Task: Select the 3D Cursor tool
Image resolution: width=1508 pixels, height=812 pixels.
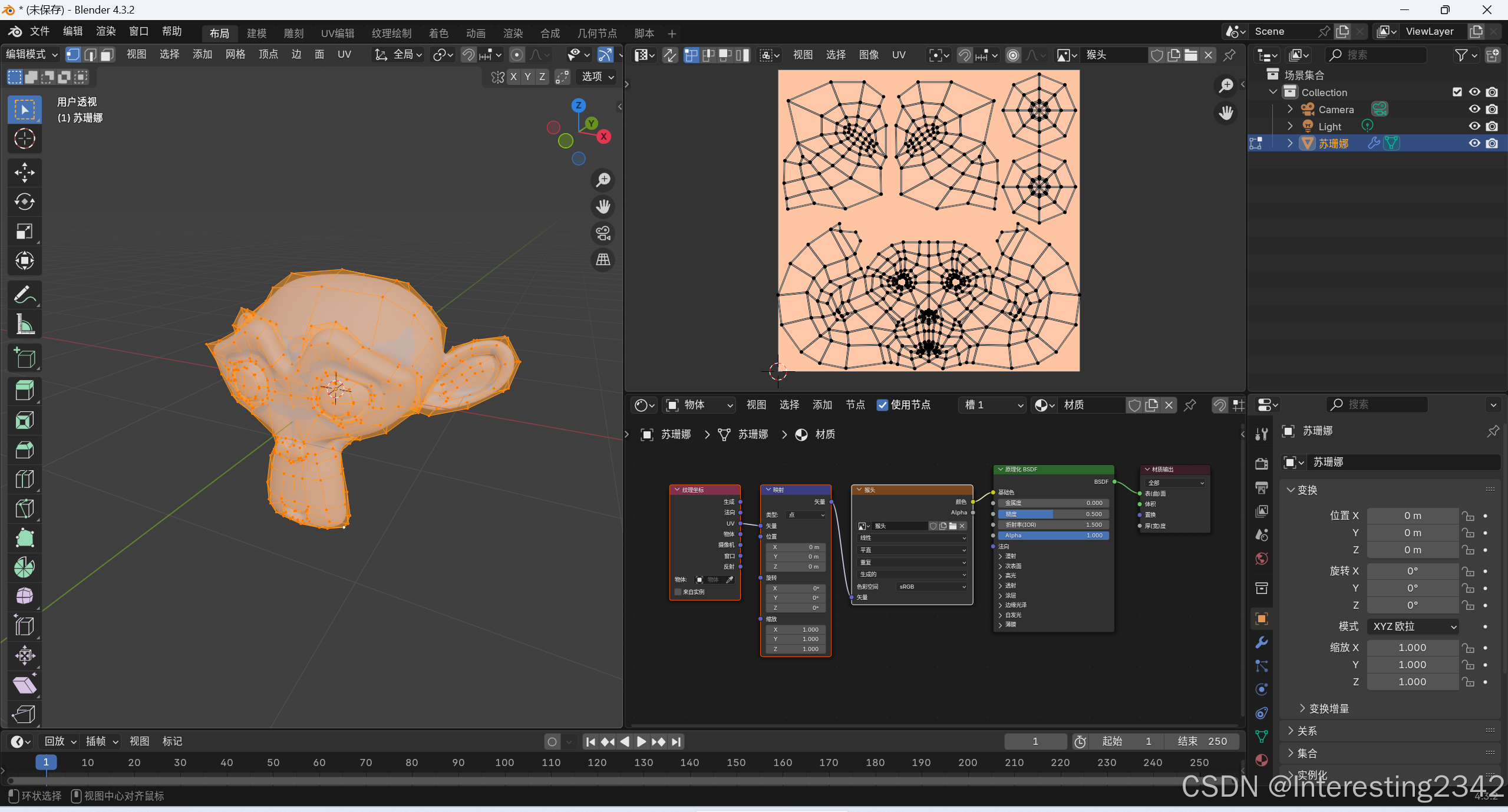Action: 24,138
